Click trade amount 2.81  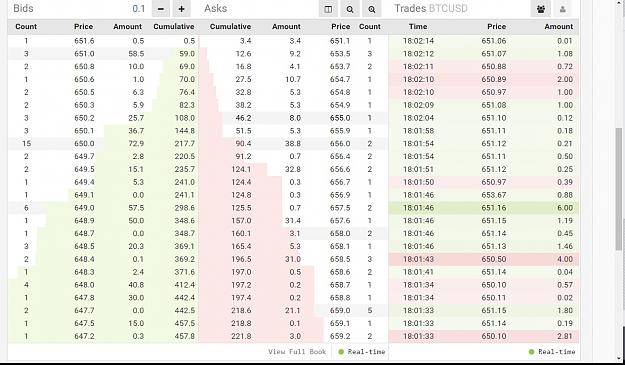coord(565,336)
